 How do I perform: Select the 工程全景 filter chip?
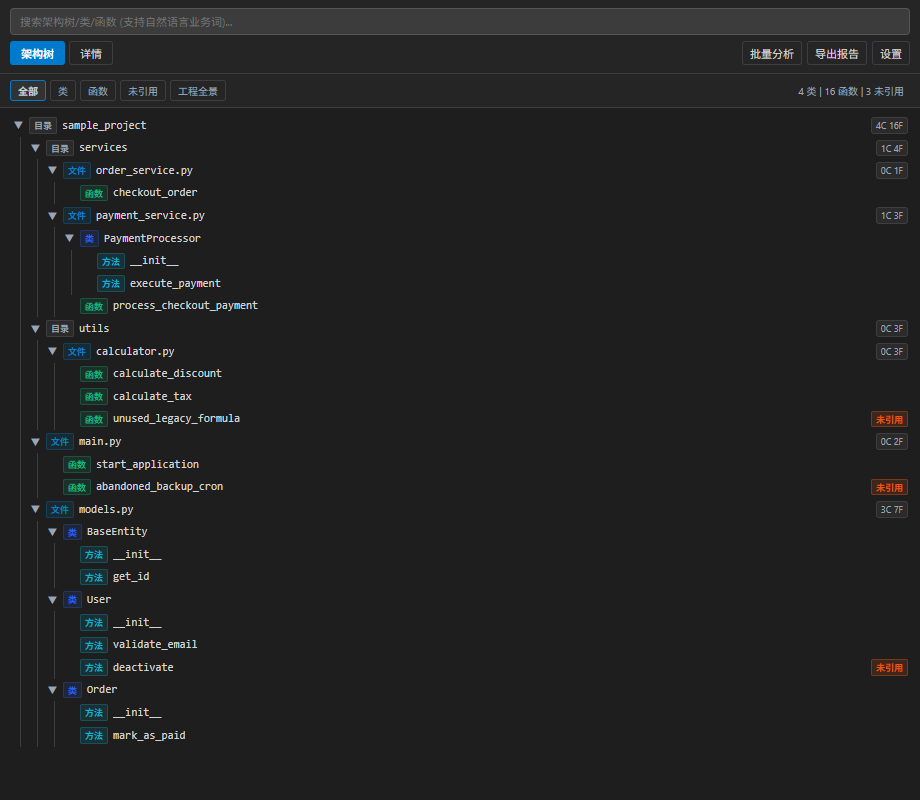coord(198,91)
